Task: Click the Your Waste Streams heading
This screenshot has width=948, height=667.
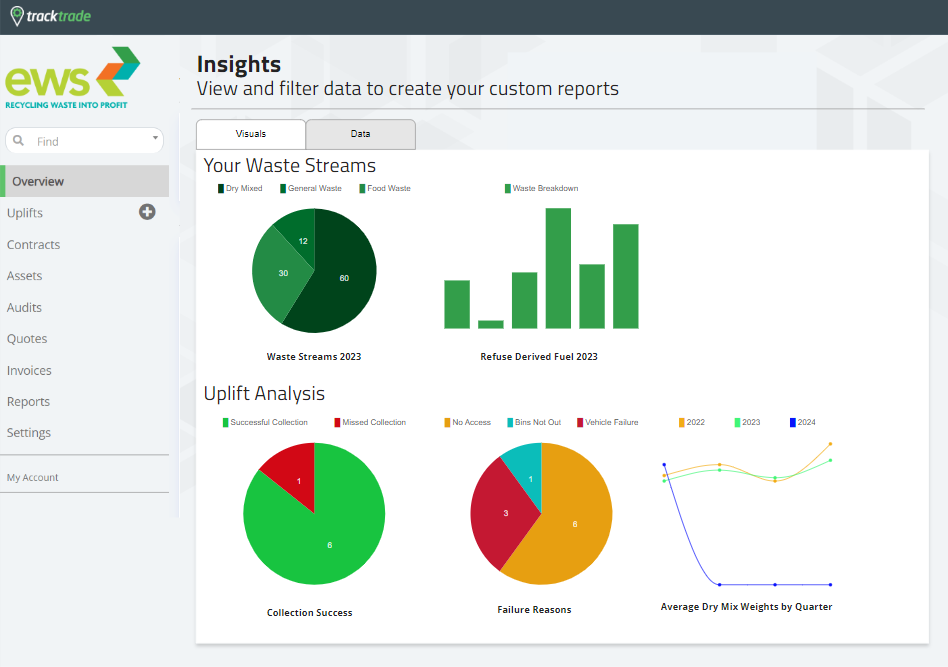Action: [x=290, y=165]
